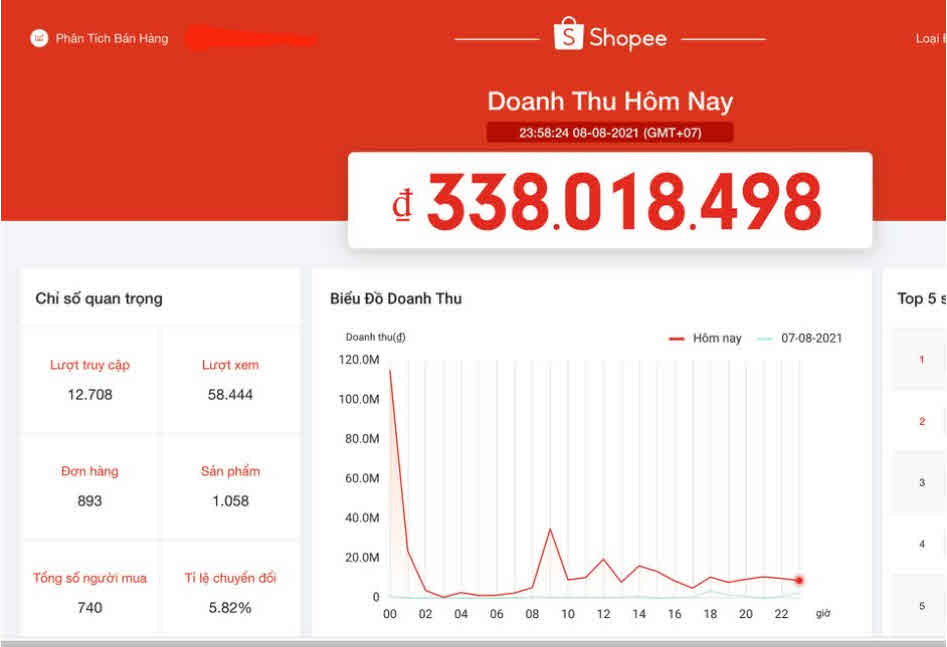Open the Loại option at top right
This screenshot has height=647, width=947.
click(929, 39)
